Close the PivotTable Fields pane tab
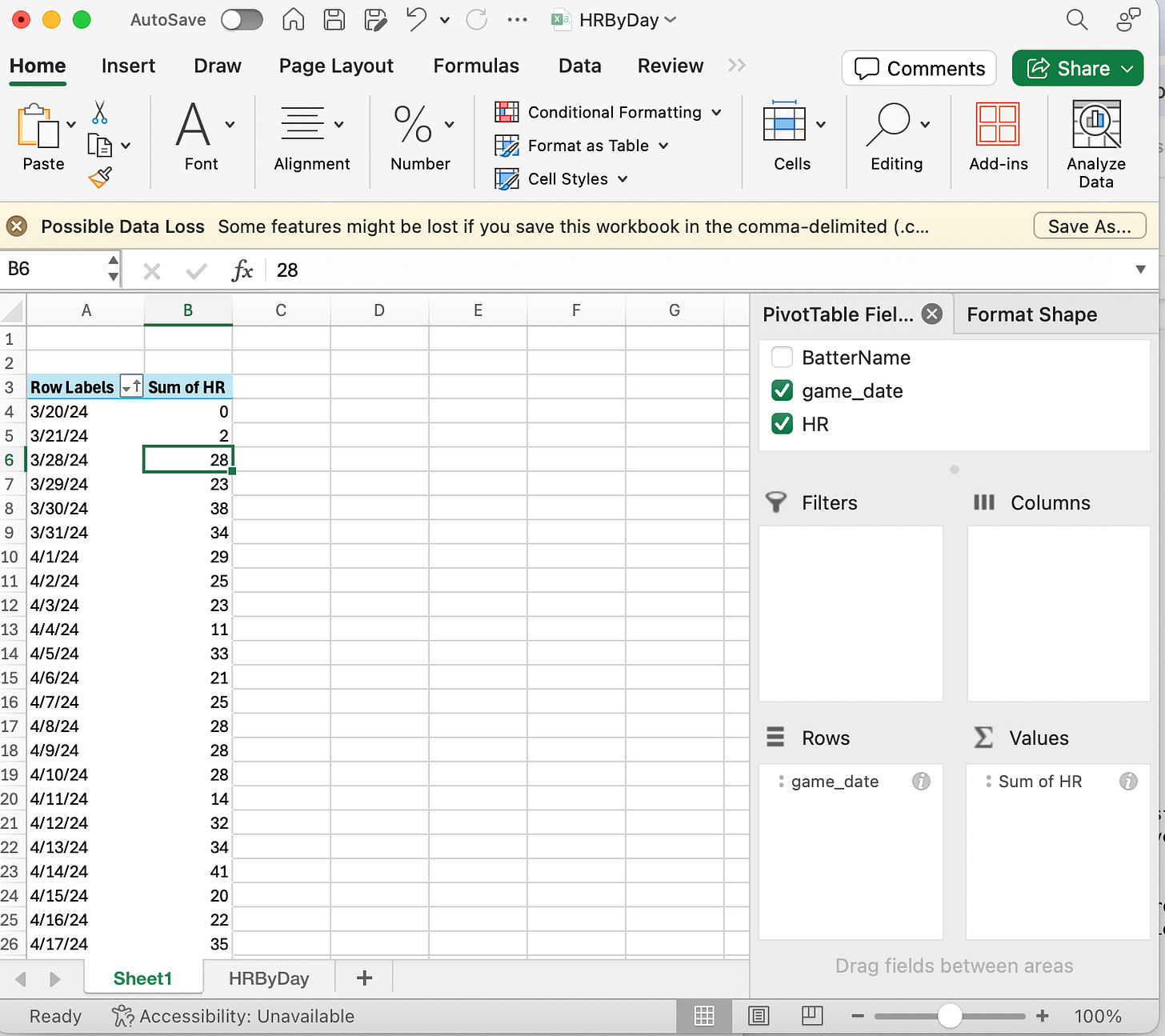 click(932, 314)
